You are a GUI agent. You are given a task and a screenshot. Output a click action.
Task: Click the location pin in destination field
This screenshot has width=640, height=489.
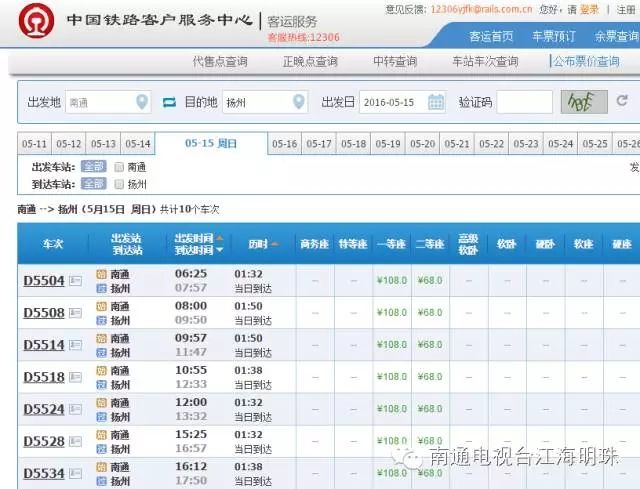(298, 102)
